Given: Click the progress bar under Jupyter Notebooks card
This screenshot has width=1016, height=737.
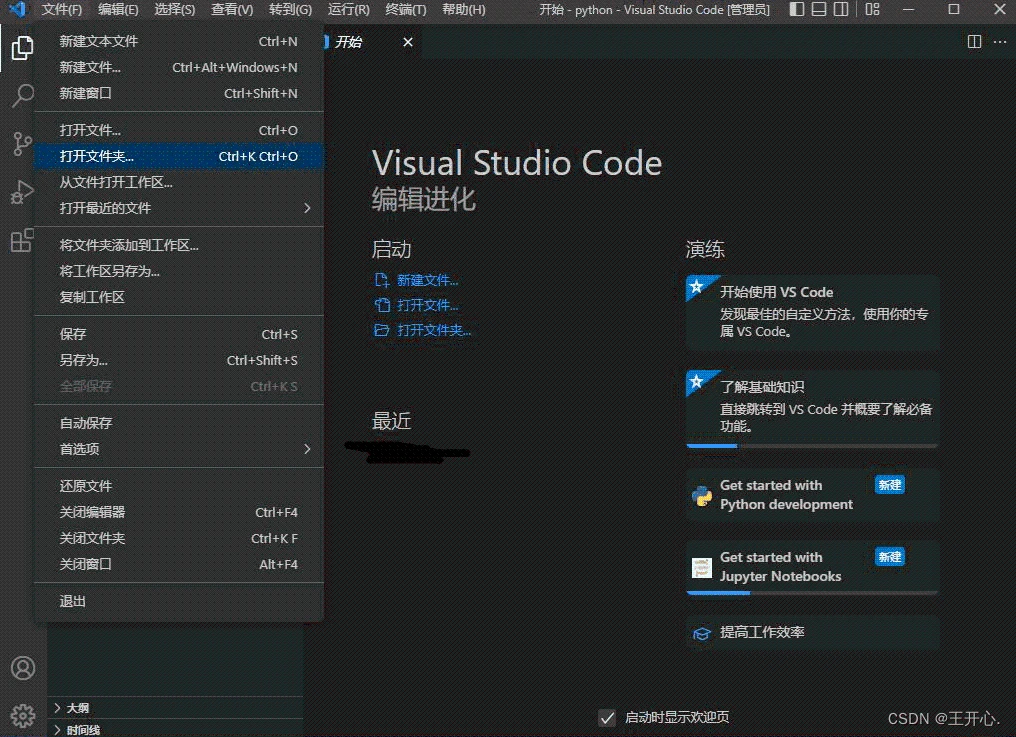Looking at the screenshot, I should (812, 592).
